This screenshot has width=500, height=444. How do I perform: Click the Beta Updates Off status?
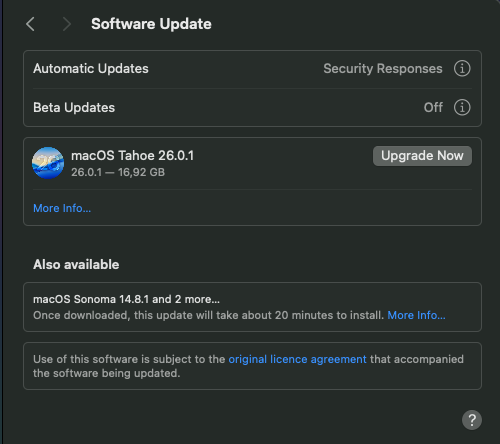[x=433, y=108]
